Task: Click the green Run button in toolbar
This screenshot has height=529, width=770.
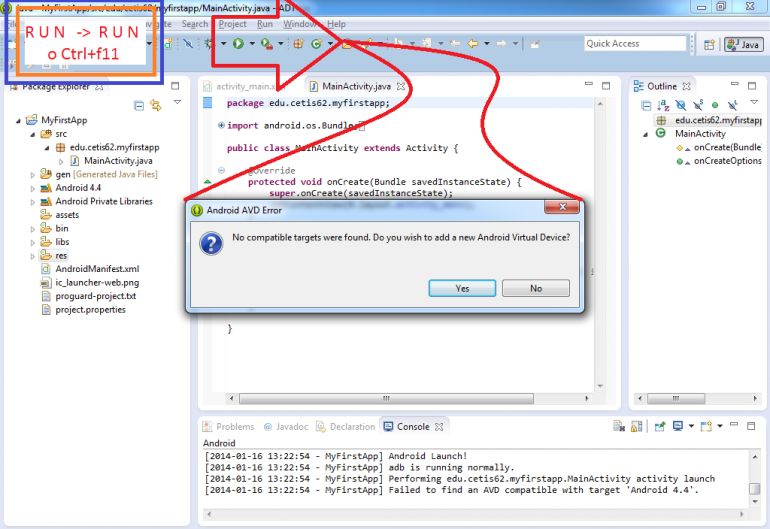Action: [238, 44]
